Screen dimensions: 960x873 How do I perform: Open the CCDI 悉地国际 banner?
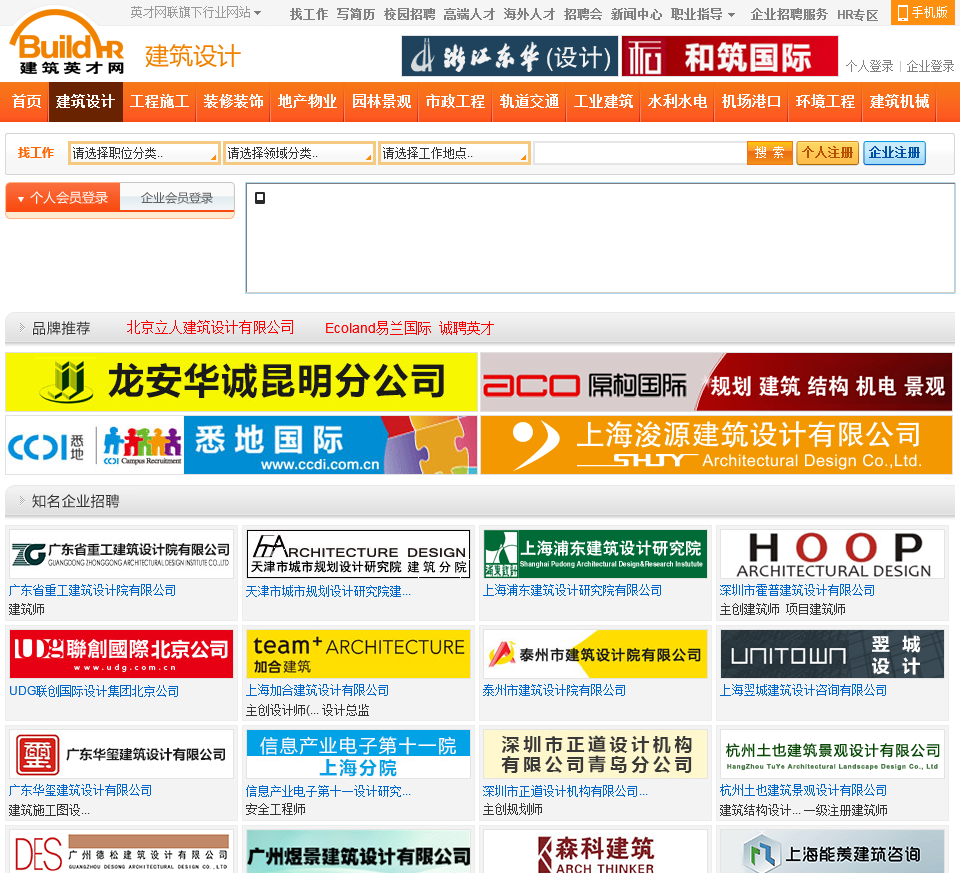pos(241,445)
